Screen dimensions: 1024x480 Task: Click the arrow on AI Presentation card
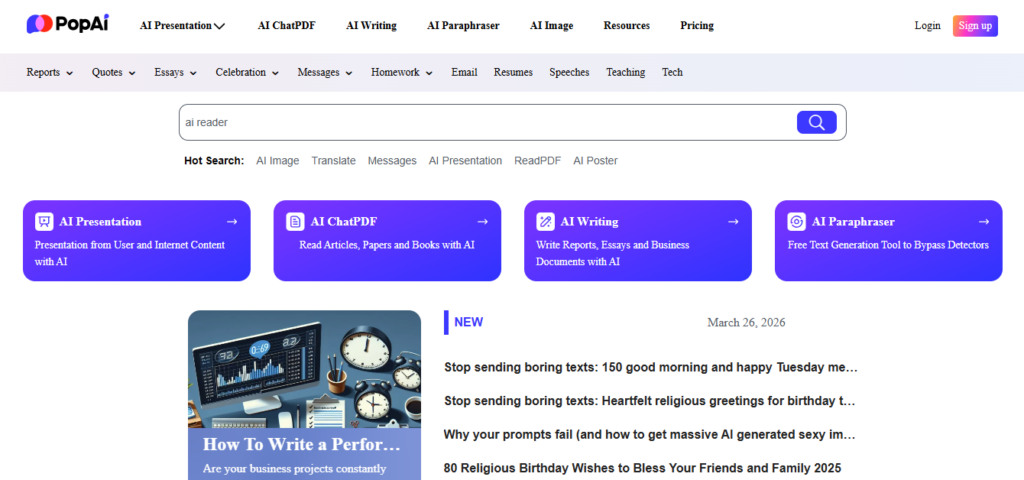(232, 222)
